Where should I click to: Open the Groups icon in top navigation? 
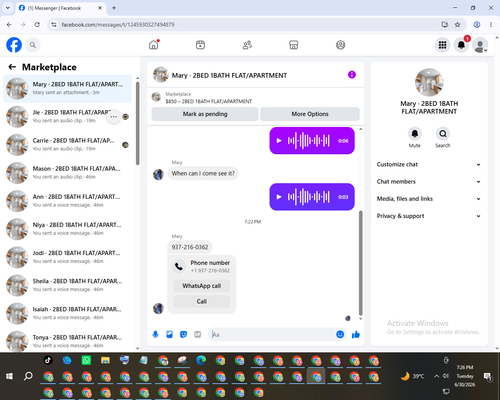340,45
